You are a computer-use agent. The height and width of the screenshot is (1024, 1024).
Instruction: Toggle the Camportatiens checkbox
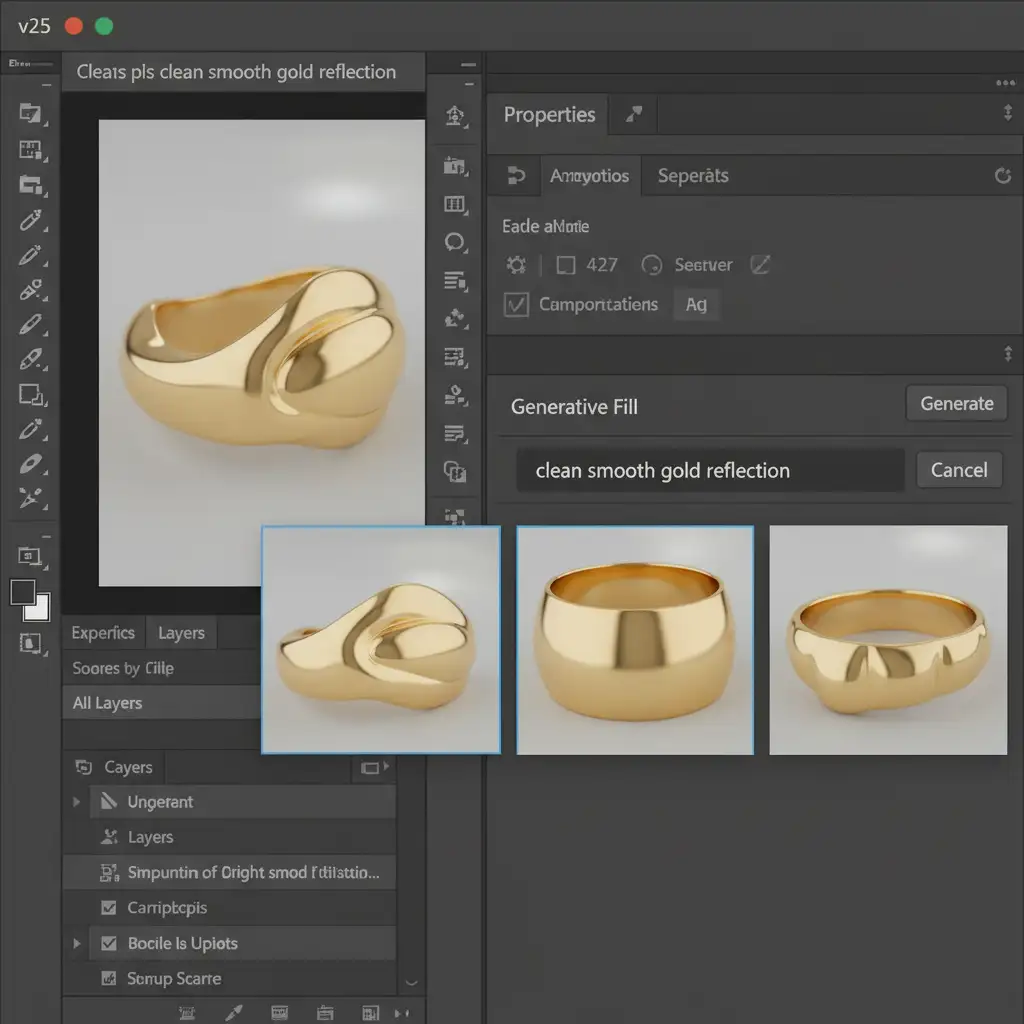pyautogui.click(x=516, y=305)
